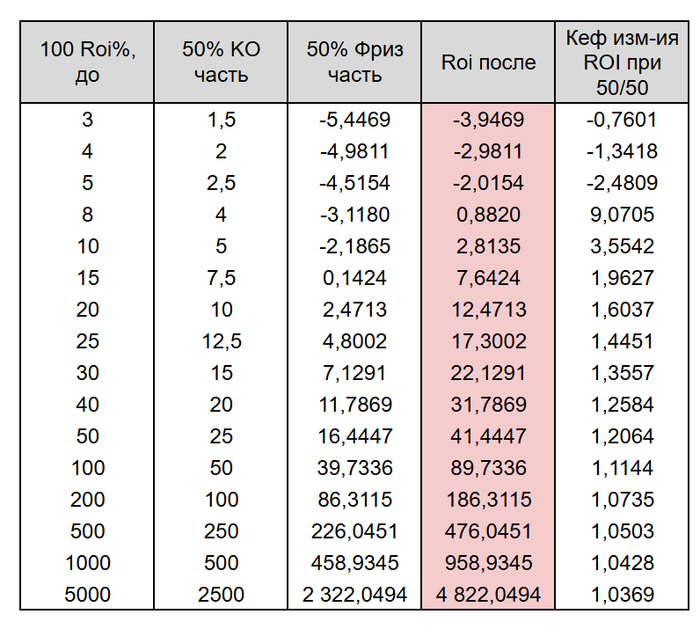Select the pink cell showing 0,8820

click(488, 215)
